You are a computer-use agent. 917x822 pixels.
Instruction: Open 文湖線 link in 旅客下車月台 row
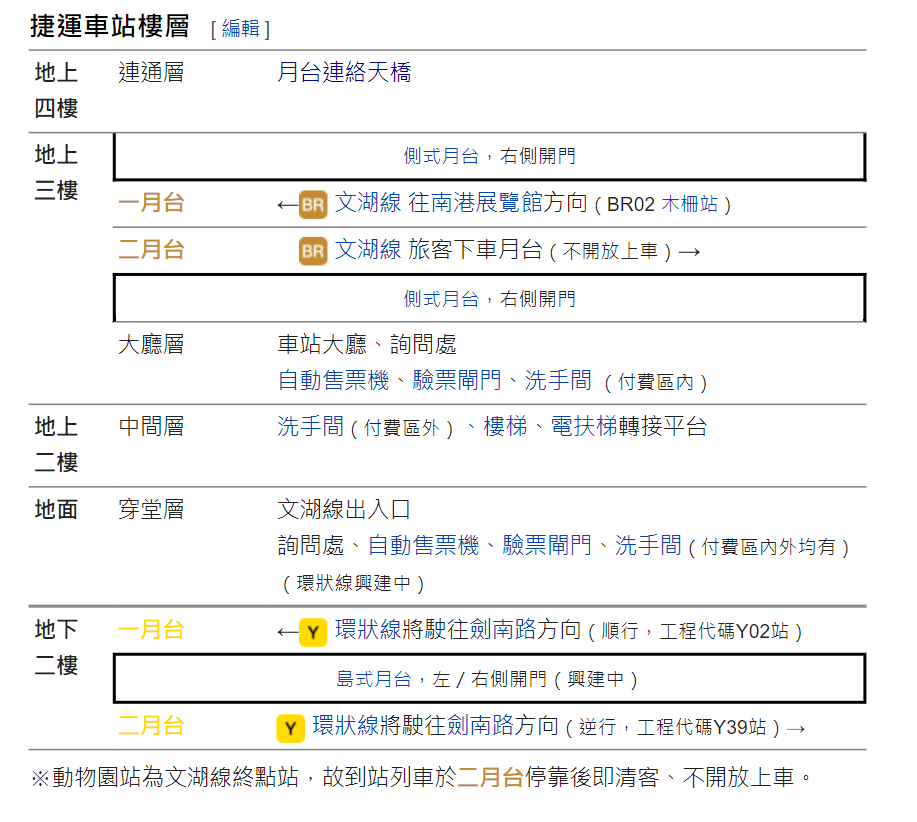click(x=368, y=250)
